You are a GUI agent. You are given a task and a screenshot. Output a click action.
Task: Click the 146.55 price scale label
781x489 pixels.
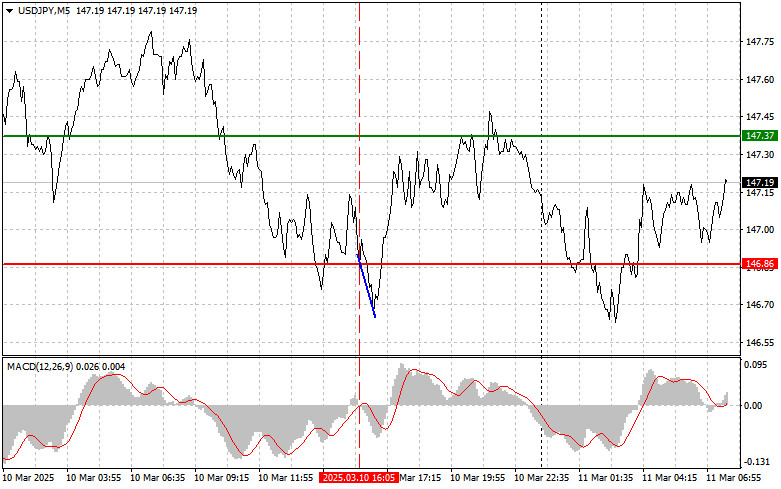pyautogui.click(x=759, y=342)
